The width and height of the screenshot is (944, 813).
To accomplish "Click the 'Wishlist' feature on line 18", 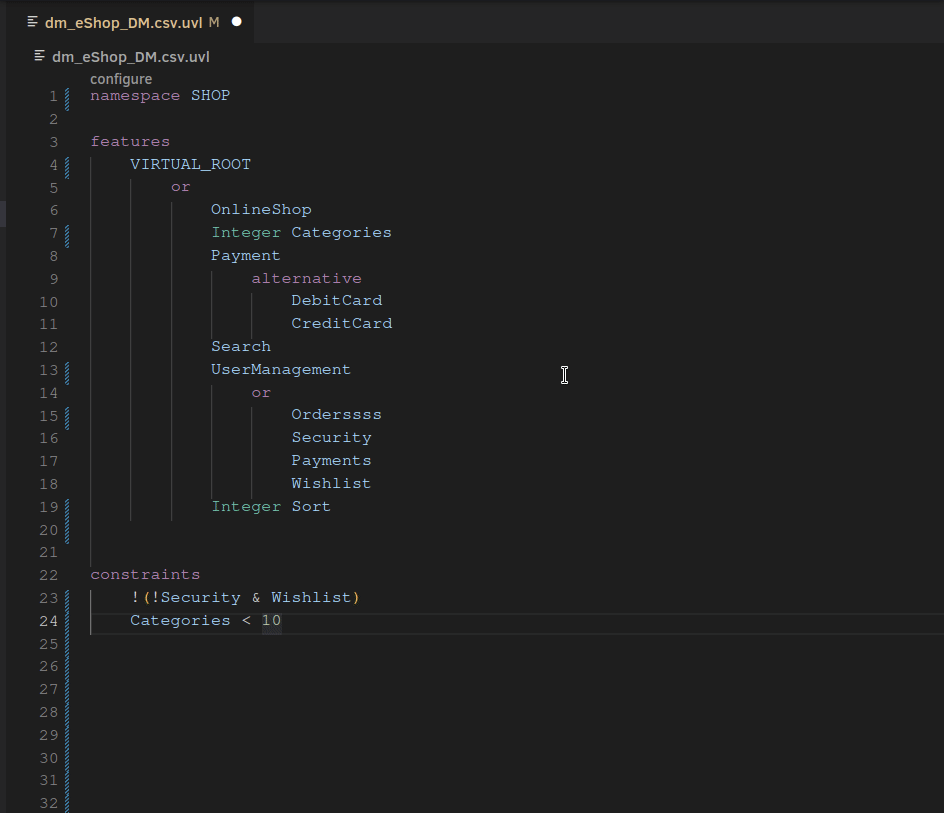I will [x=331, y=484].
